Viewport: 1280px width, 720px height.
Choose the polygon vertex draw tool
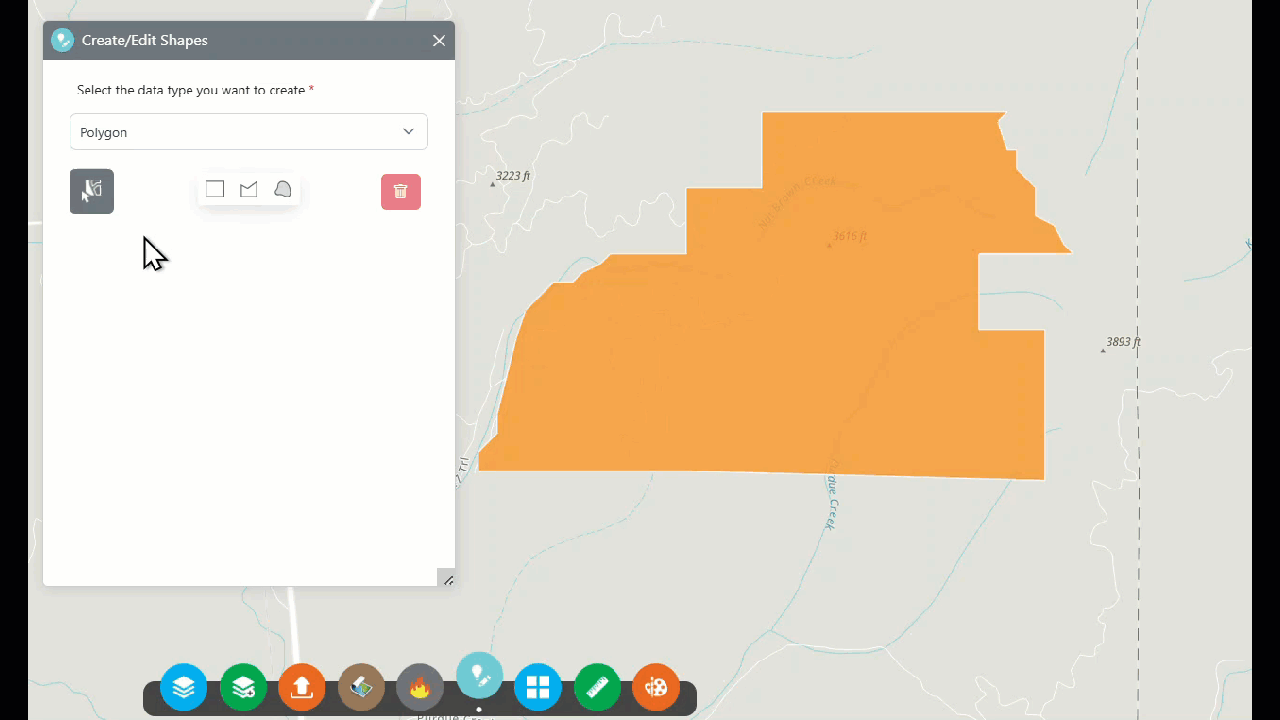click(x=249, y=189)
